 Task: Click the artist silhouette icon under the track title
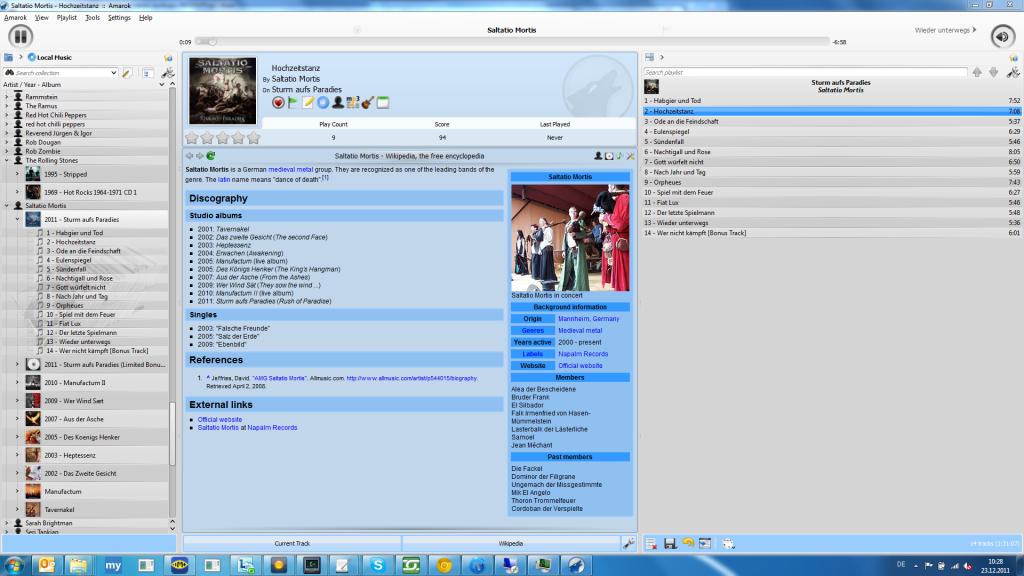tap(338, 103)
